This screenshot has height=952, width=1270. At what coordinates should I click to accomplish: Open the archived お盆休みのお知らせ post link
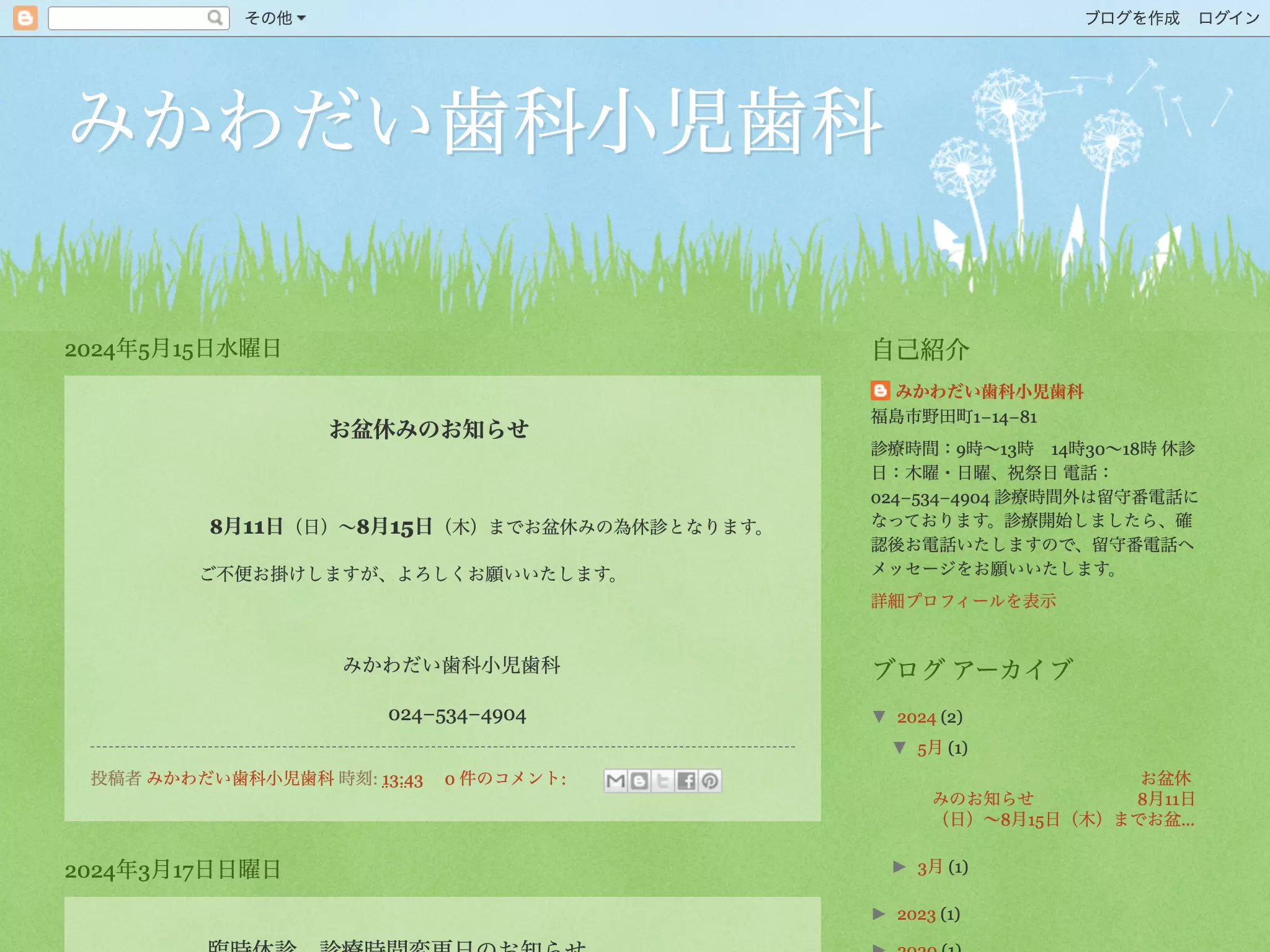pyautogui.click(x=1064, y=799)
